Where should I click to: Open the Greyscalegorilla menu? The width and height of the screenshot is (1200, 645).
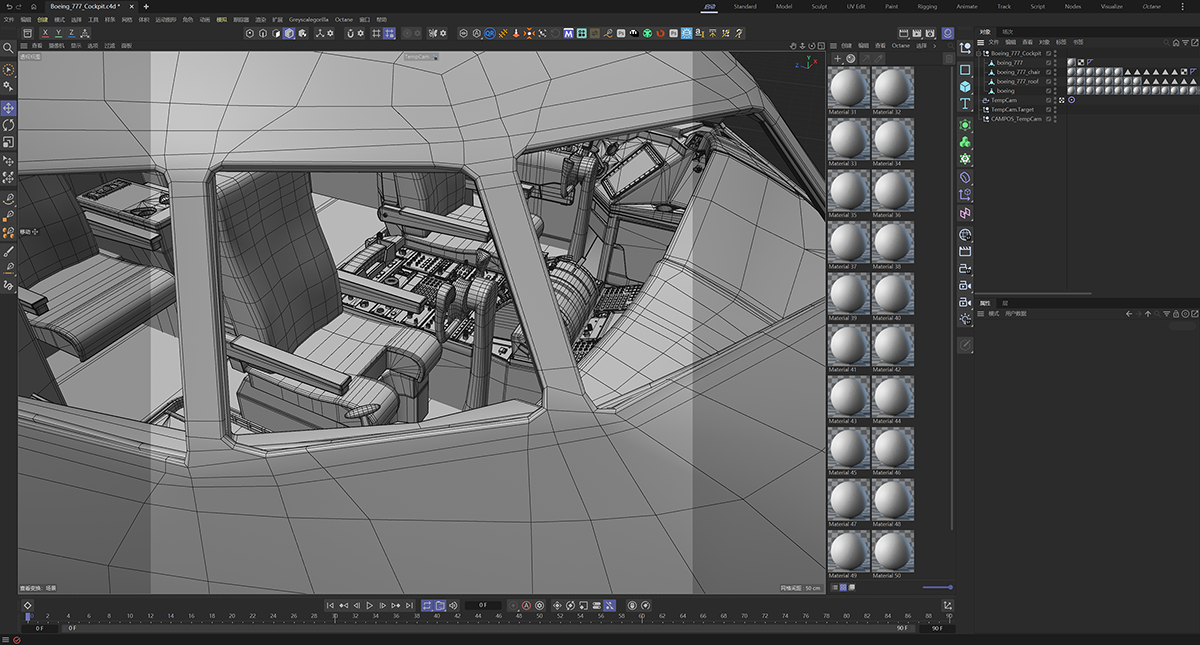pyautogui.click(x=308, y=19)
